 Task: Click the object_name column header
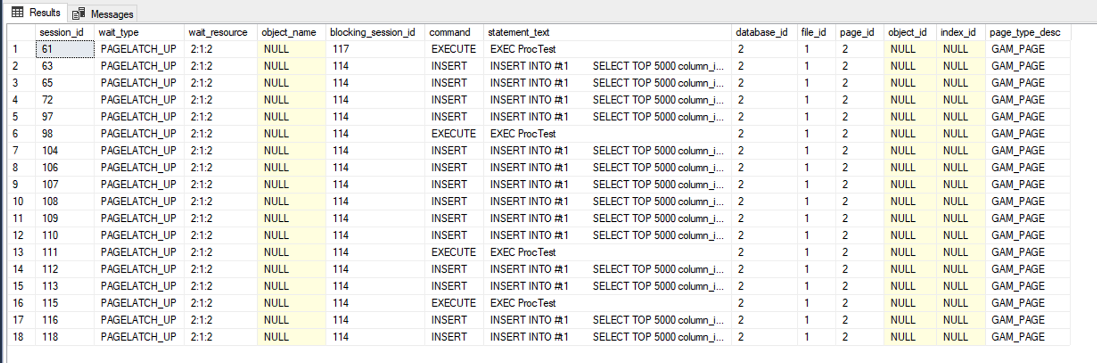coord(291,32)
